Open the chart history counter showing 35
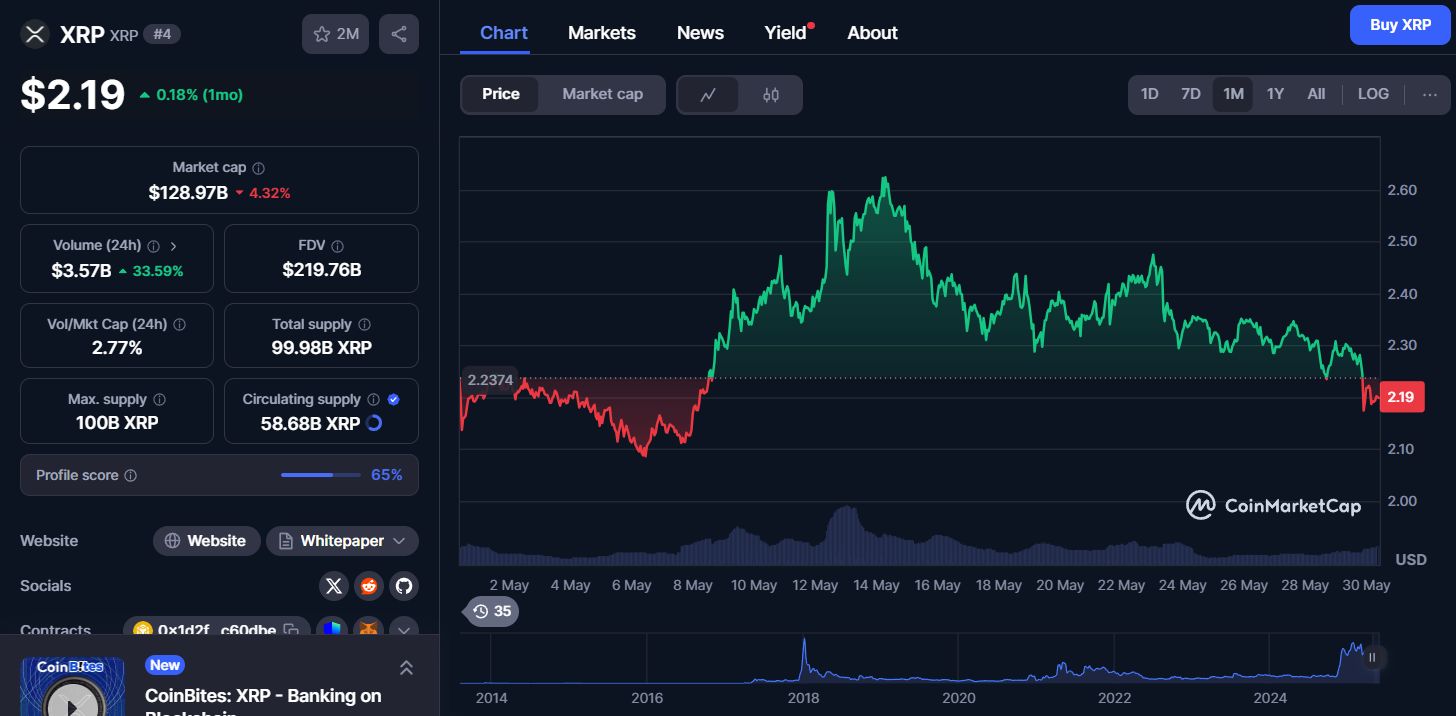 491,611
